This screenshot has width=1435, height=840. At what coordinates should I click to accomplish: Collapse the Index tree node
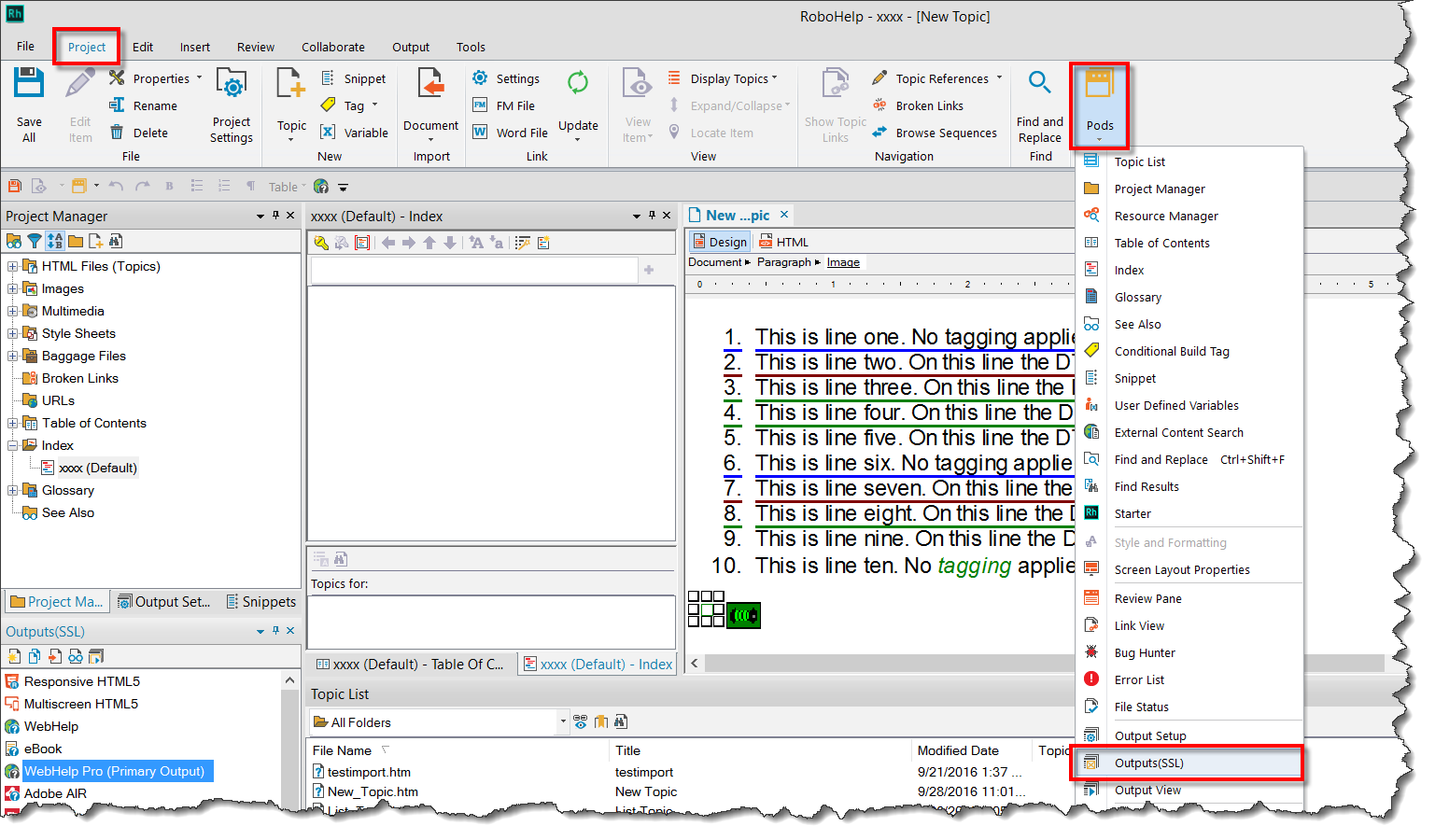[12, 445]
